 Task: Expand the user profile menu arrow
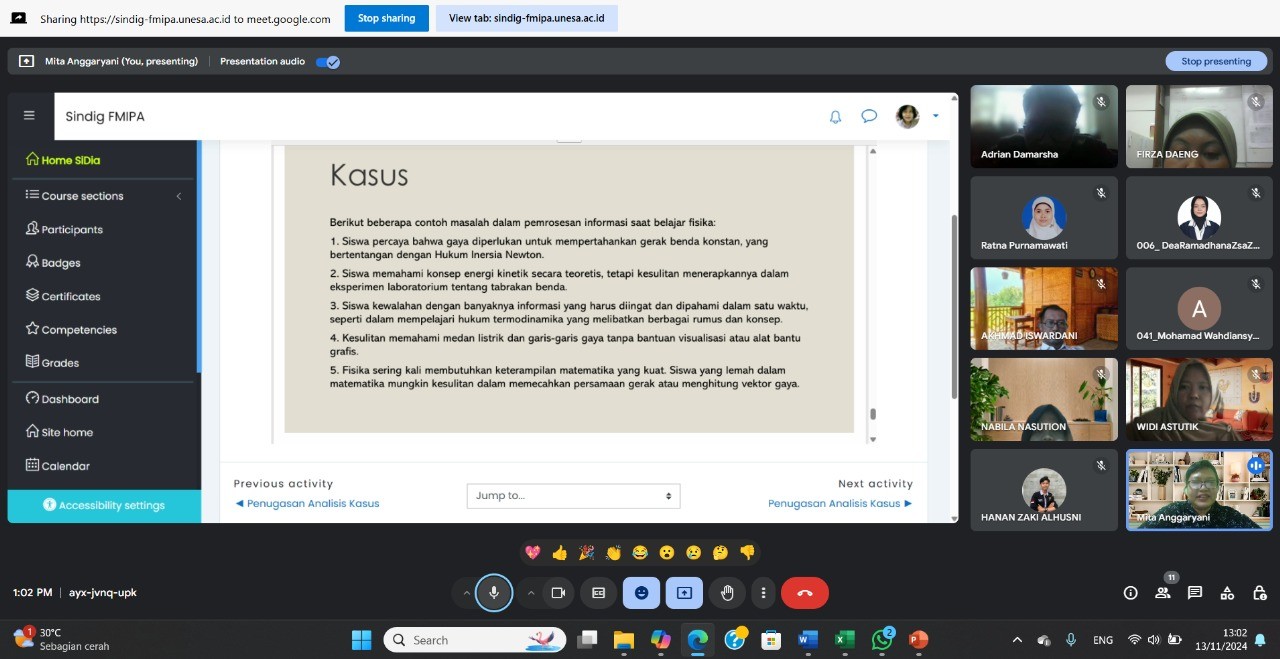point(936,116)
